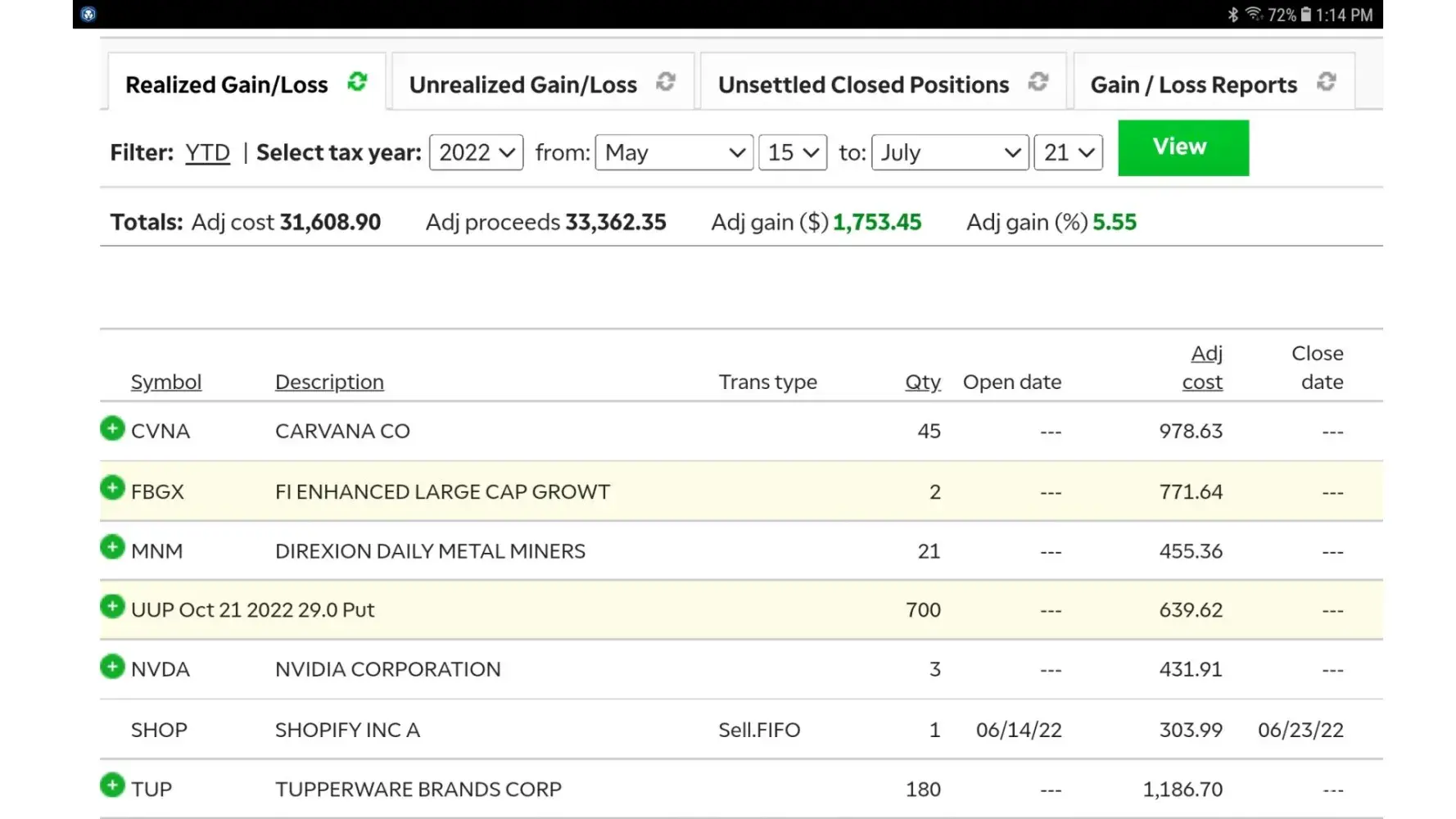
Task: Open the tax year 2022 dropdown
Action: (476, 153)
